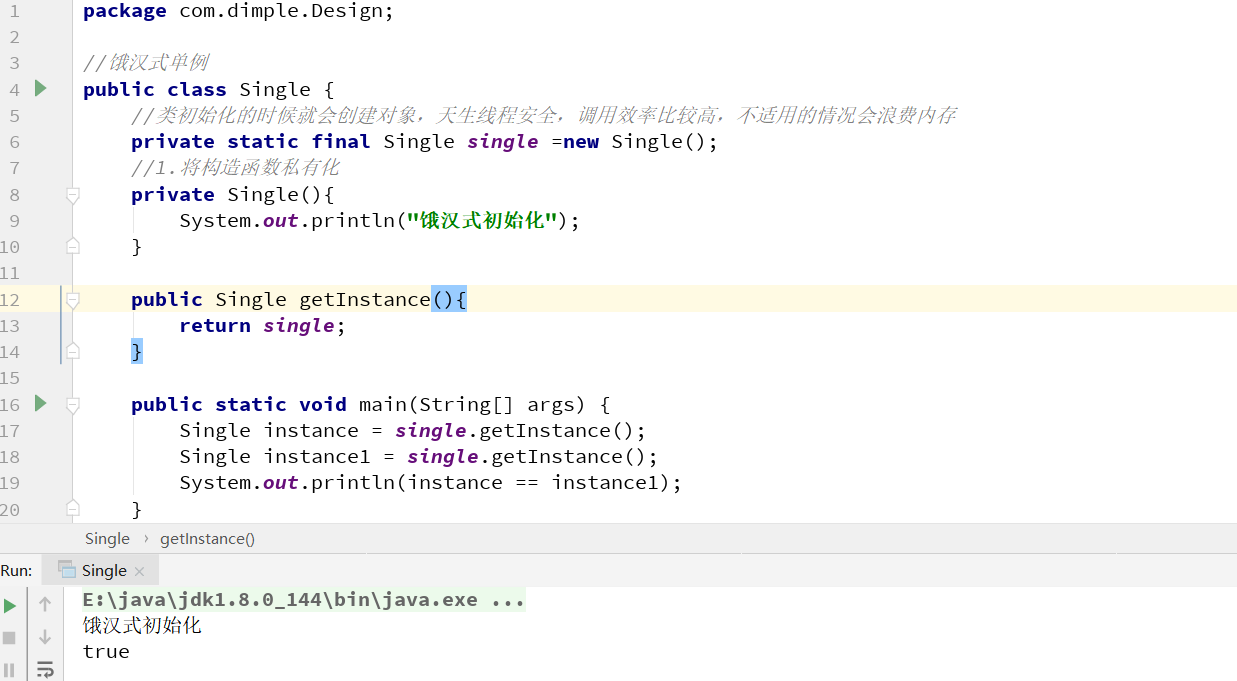Collapse the main method fold at line 16
Screen dimensions: 1237x681
(73, 405)
